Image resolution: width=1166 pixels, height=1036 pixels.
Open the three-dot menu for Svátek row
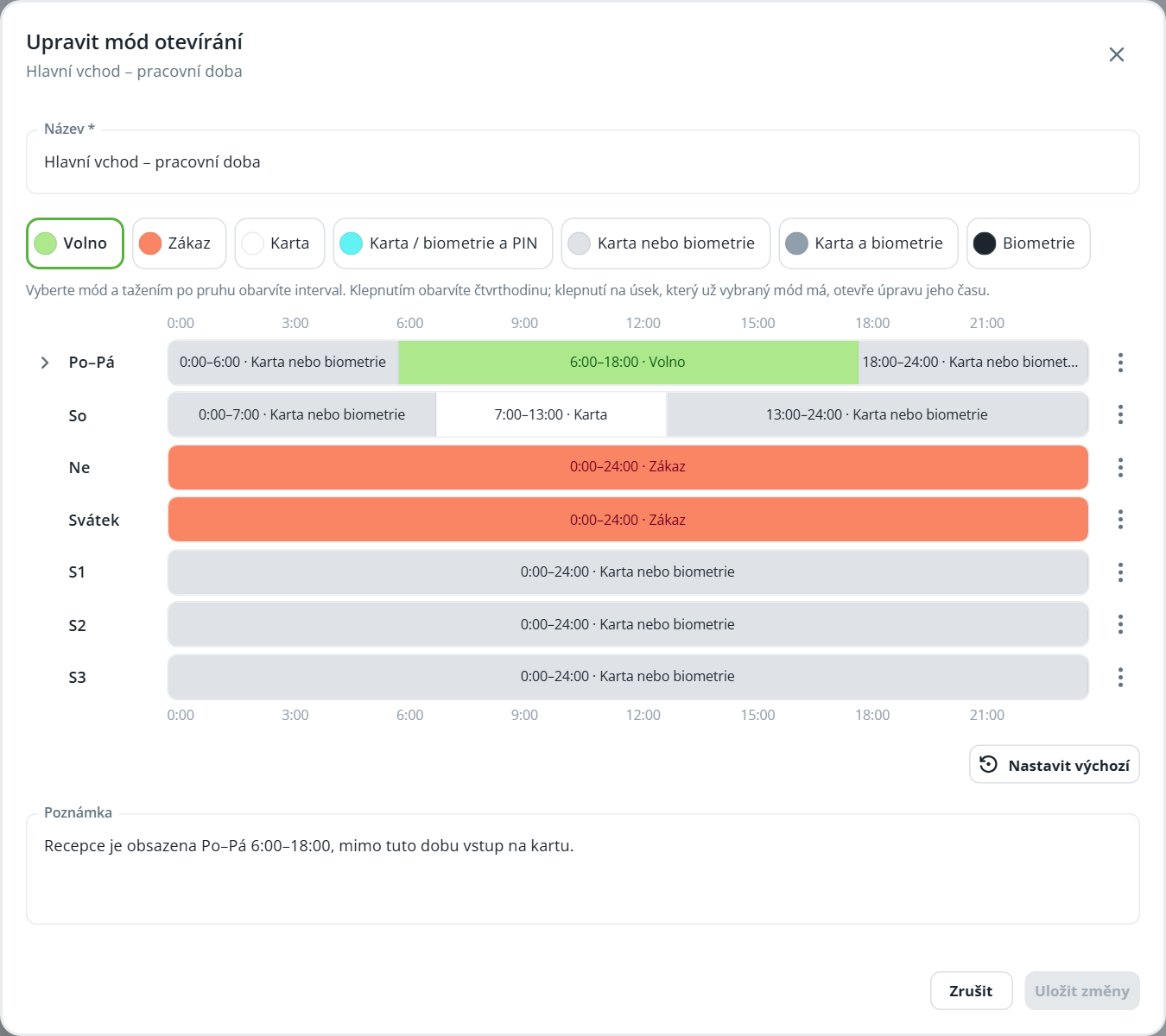point(1120,520)
